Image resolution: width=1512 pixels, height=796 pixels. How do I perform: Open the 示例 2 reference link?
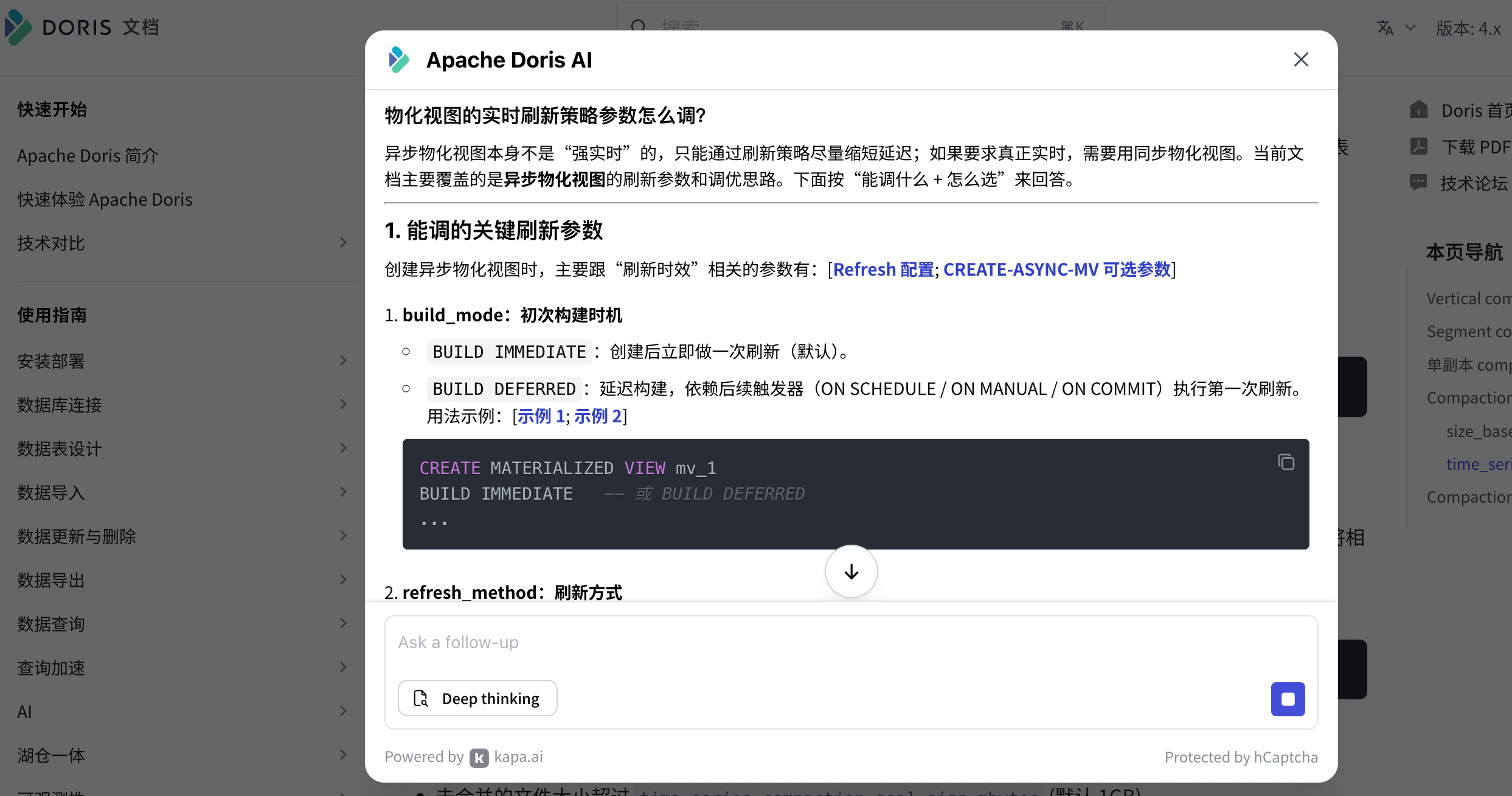coord(597,416)
